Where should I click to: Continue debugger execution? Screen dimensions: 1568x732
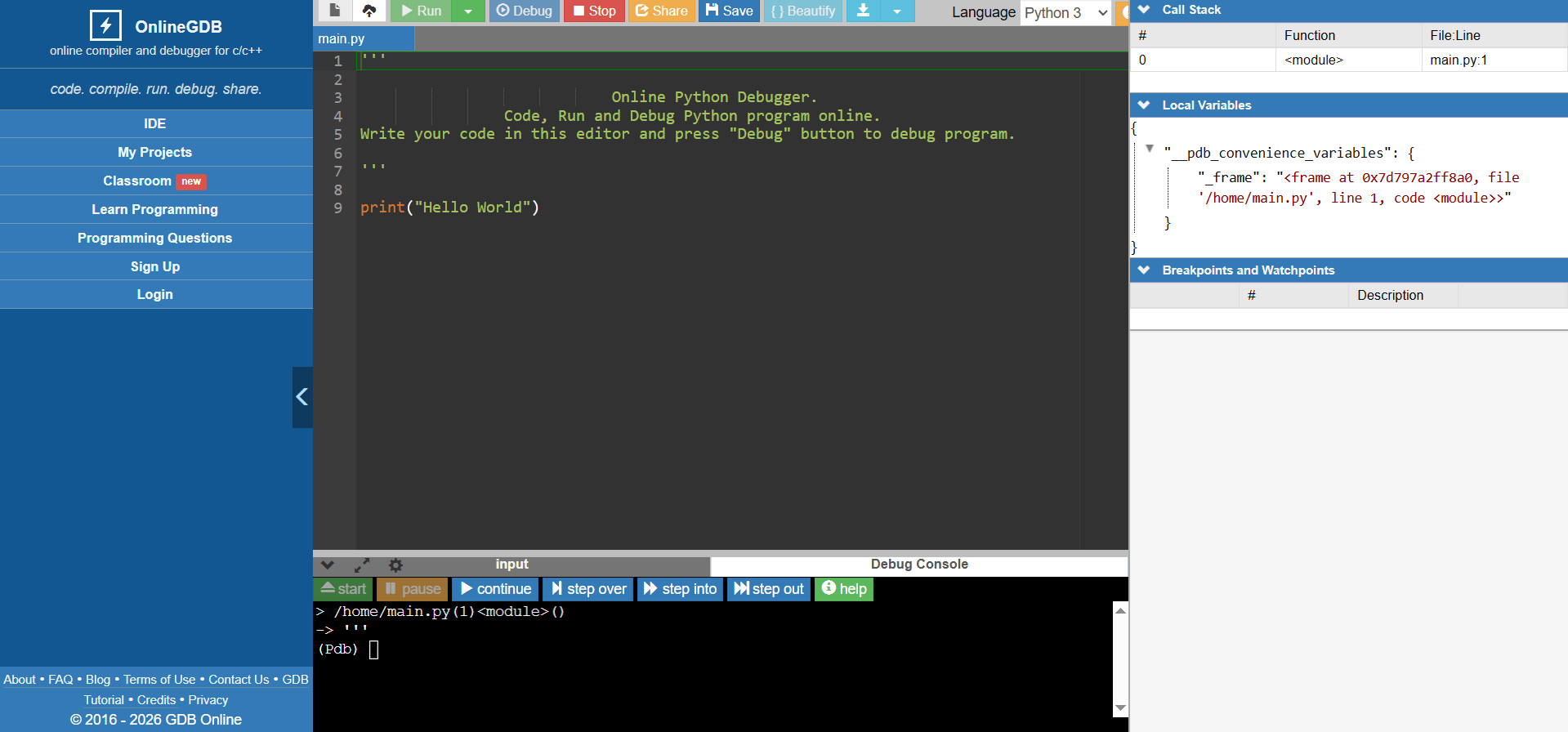[495, 589]
